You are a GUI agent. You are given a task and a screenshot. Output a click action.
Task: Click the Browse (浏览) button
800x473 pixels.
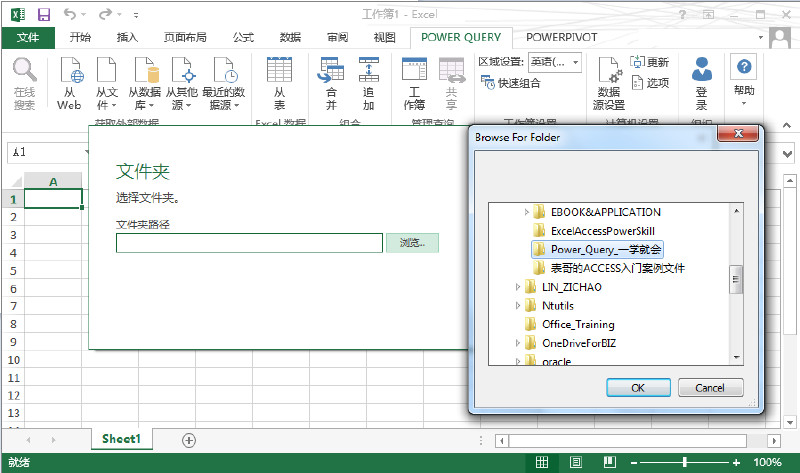(x=412, y=243)
